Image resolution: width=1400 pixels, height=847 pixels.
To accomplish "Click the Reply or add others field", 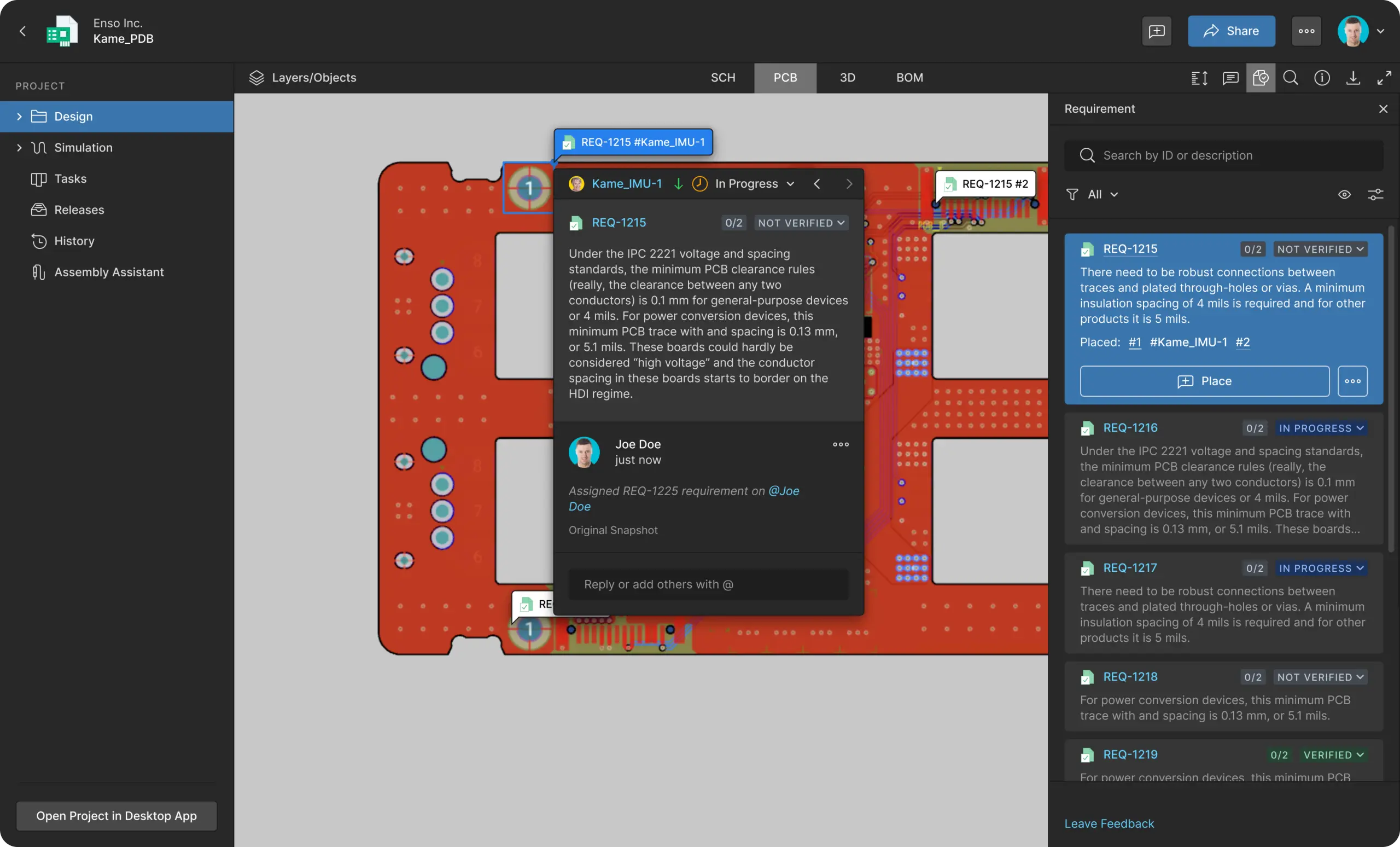I will (x=709, y=584).
